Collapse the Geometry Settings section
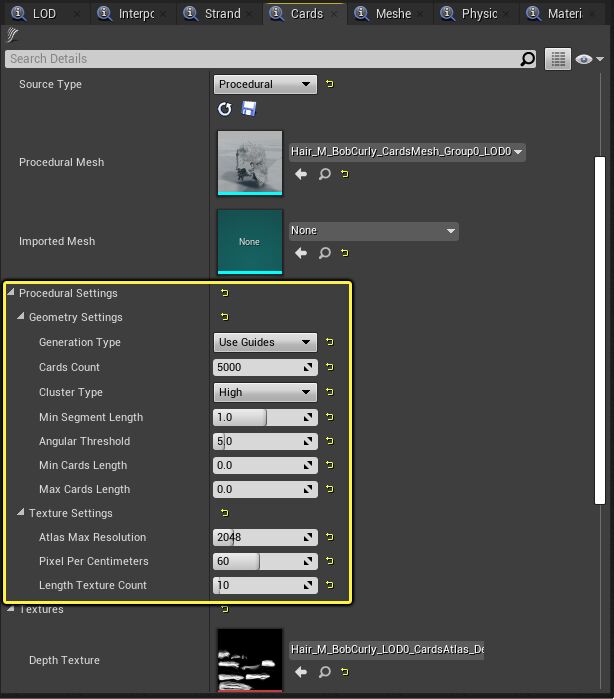The image size is (614, 699). point(21,317)
